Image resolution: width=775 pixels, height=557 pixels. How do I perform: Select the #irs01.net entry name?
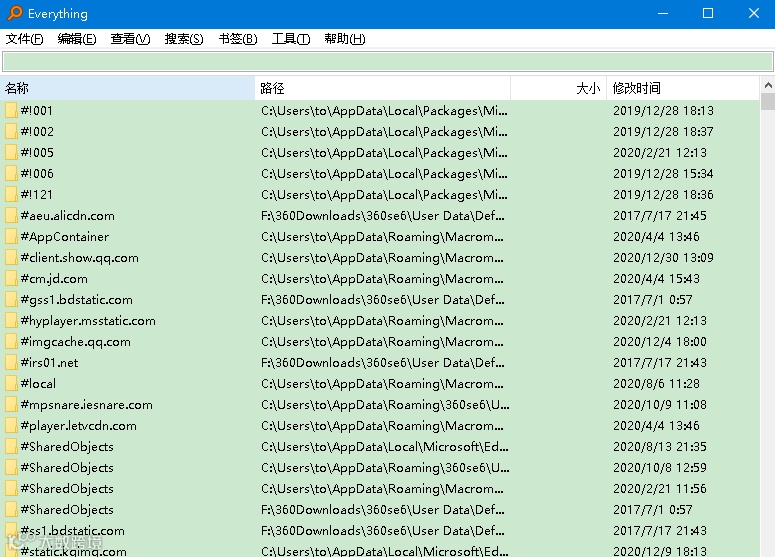(49, 362)
